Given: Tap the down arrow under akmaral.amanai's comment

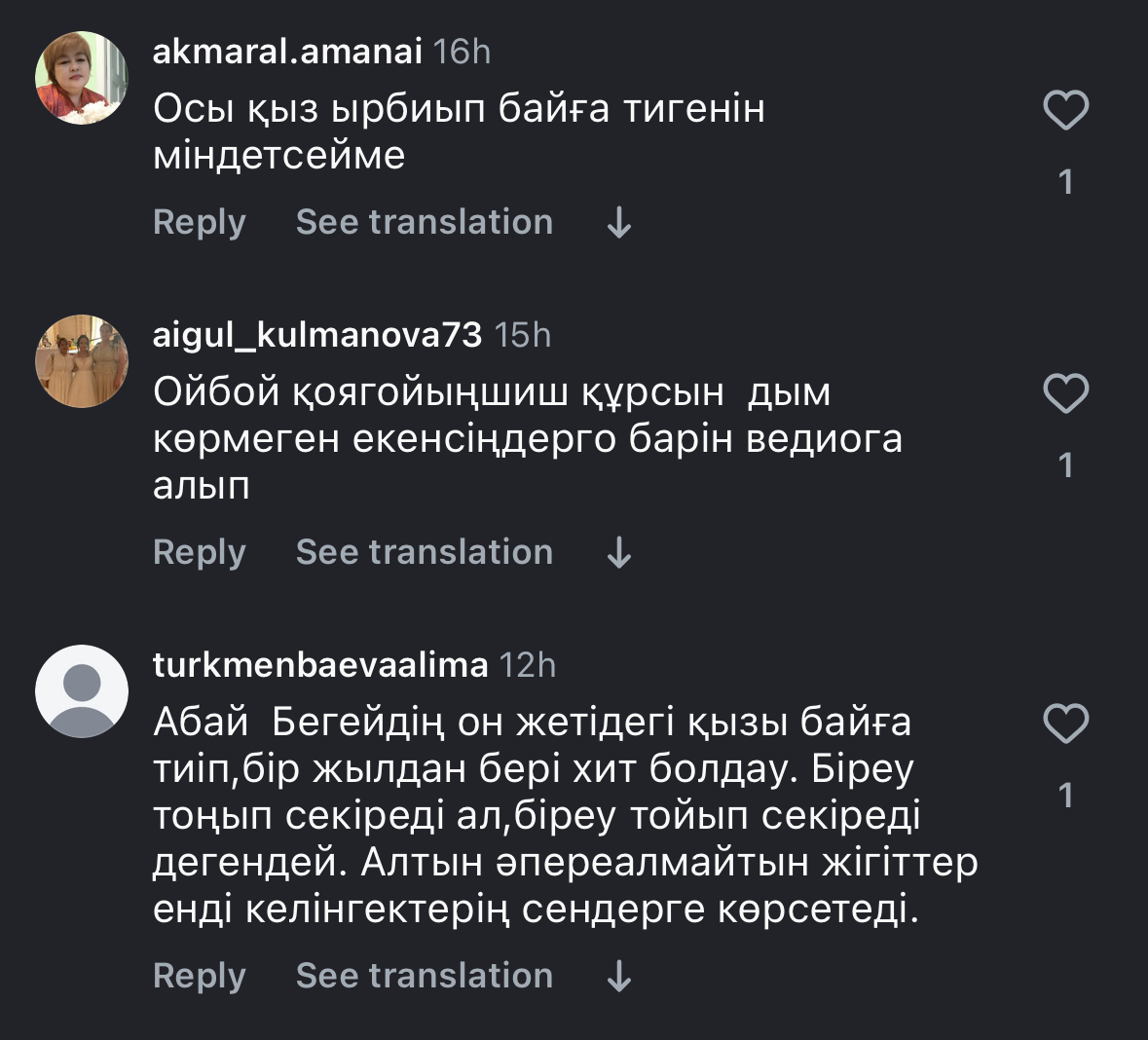Looking at the screenshot, I should click(x=619, y=224).
